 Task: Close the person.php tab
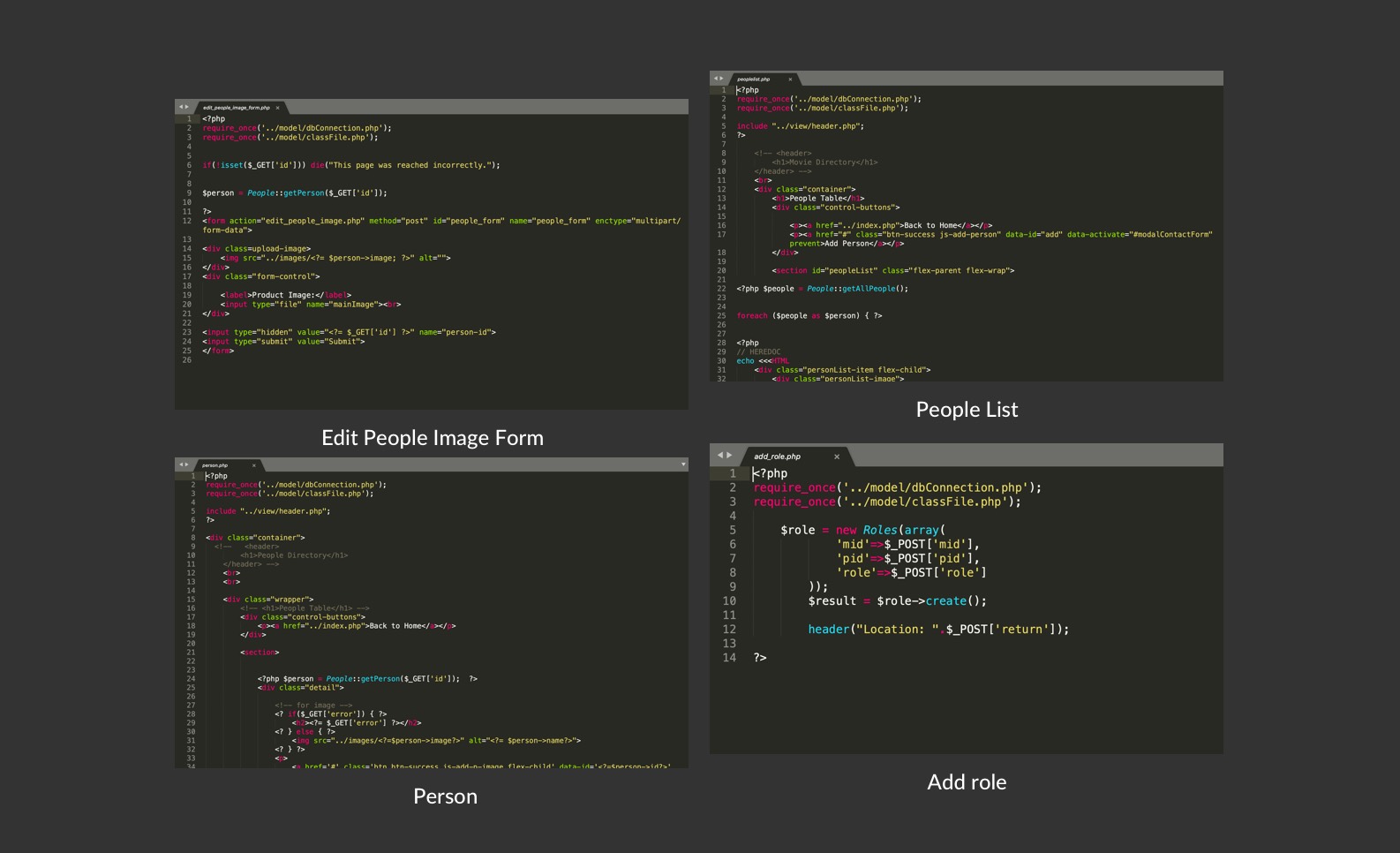coord(253,465)
